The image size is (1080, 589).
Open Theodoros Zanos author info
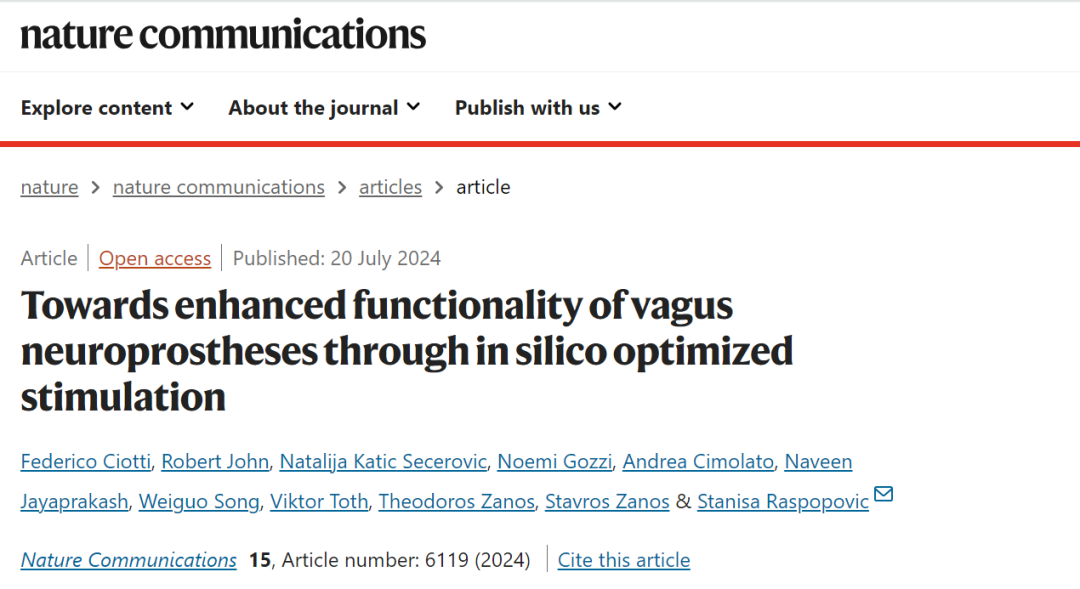[x=457, y=502]
